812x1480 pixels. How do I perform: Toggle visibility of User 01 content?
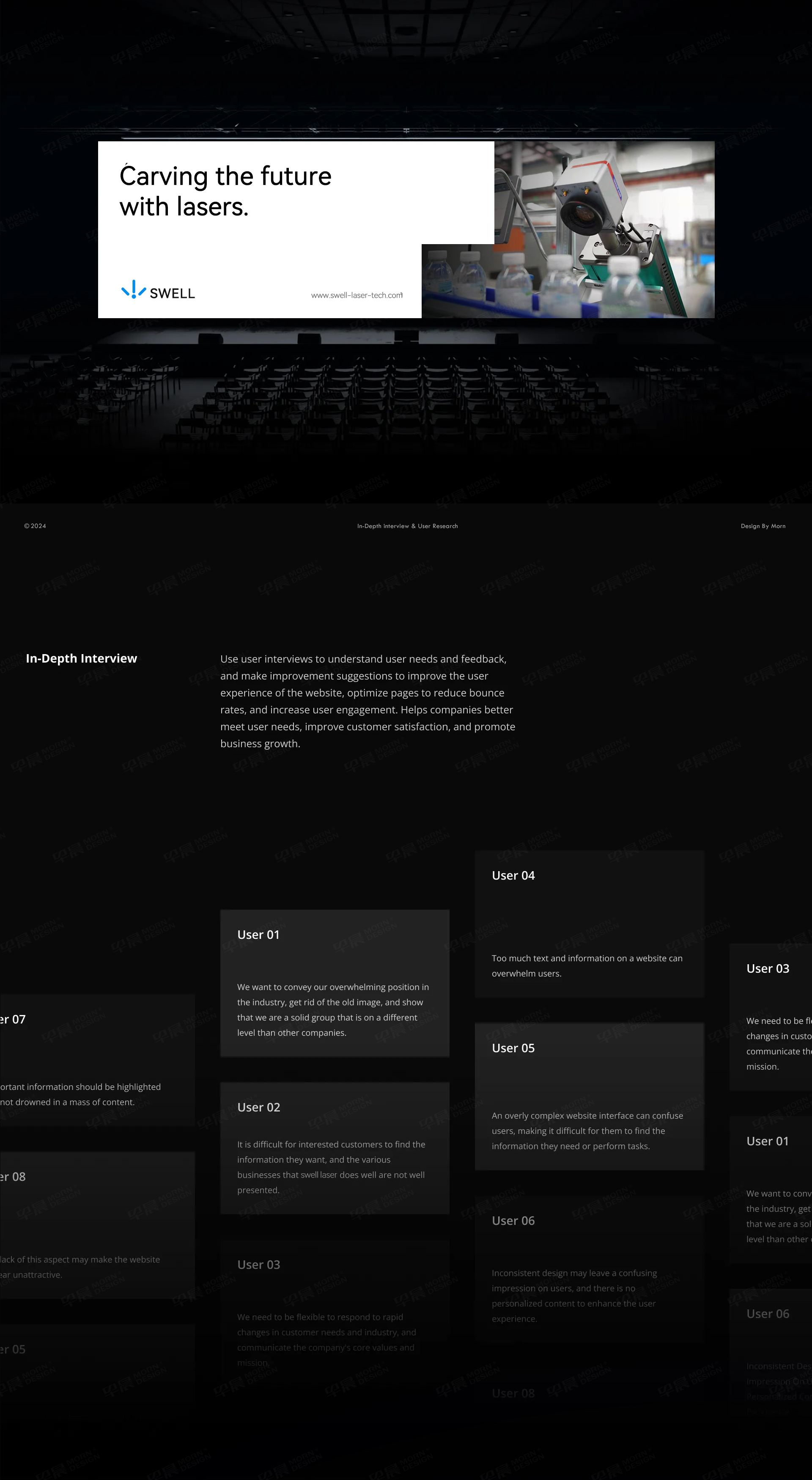click(257, 934)
